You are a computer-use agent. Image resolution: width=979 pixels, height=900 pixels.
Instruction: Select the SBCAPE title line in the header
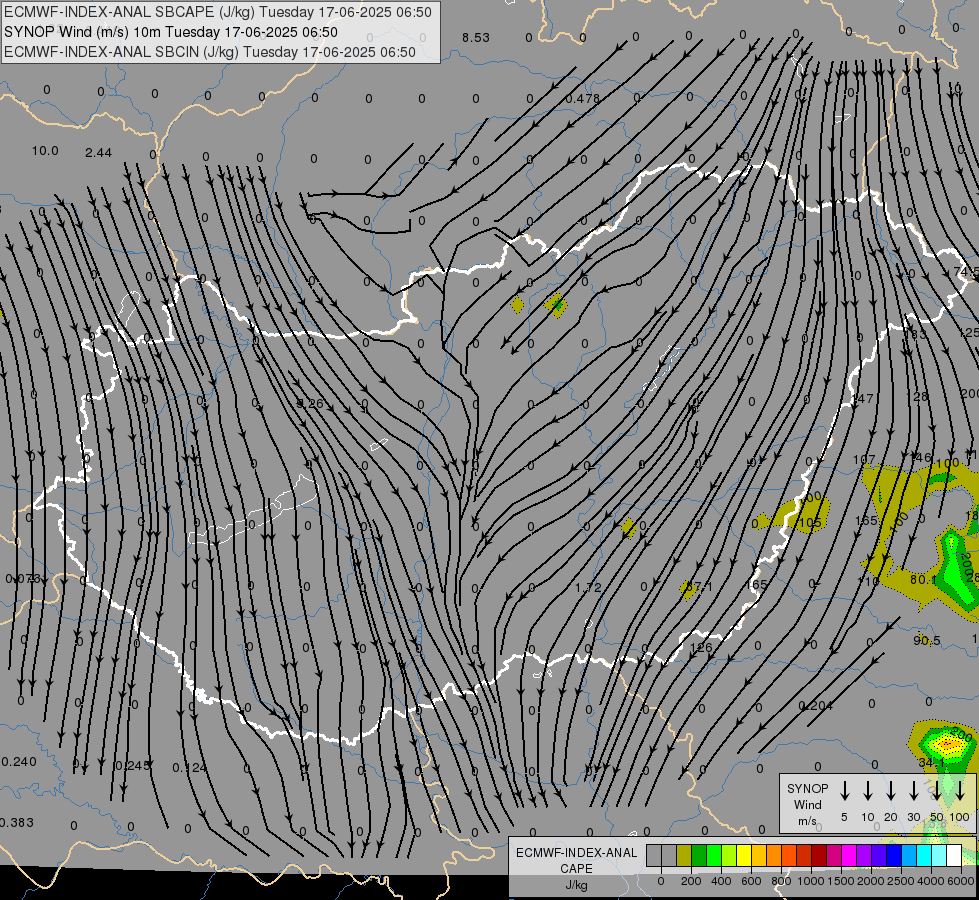217,12
